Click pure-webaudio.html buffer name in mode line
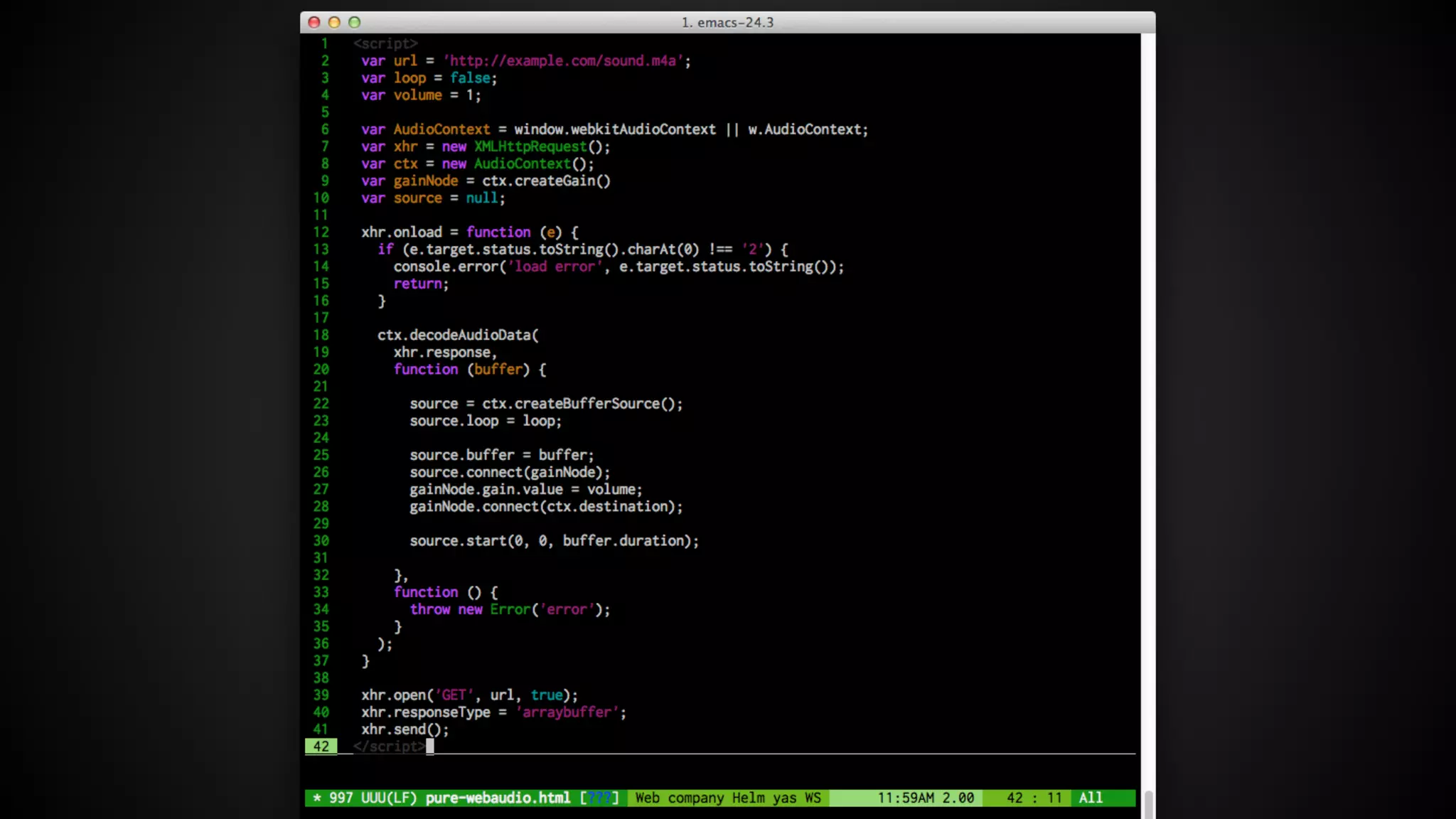The height and width of the screenshot is (819, 1456). [x=498, y=798]
